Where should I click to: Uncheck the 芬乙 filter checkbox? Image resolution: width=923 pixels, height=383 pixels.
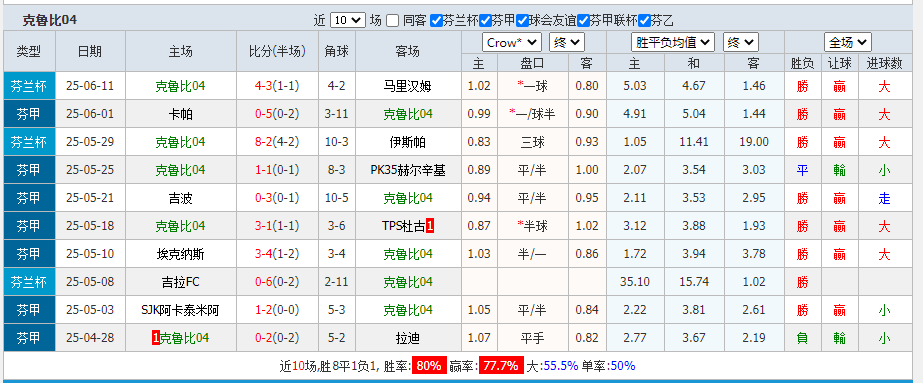(645, 21)
